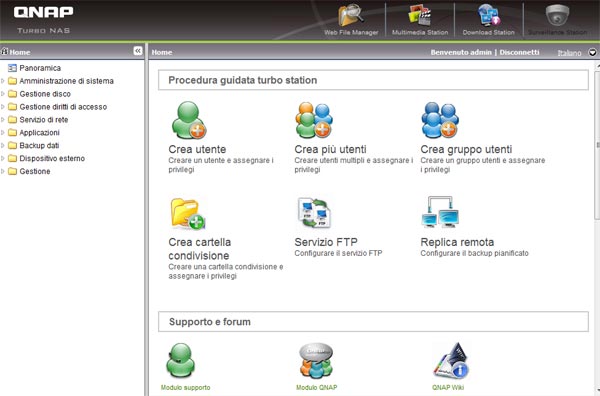Click 'Benvenuto admin' text
This screenshot has width=600, height=396.
pyautogui.click(x=461, y=52)
